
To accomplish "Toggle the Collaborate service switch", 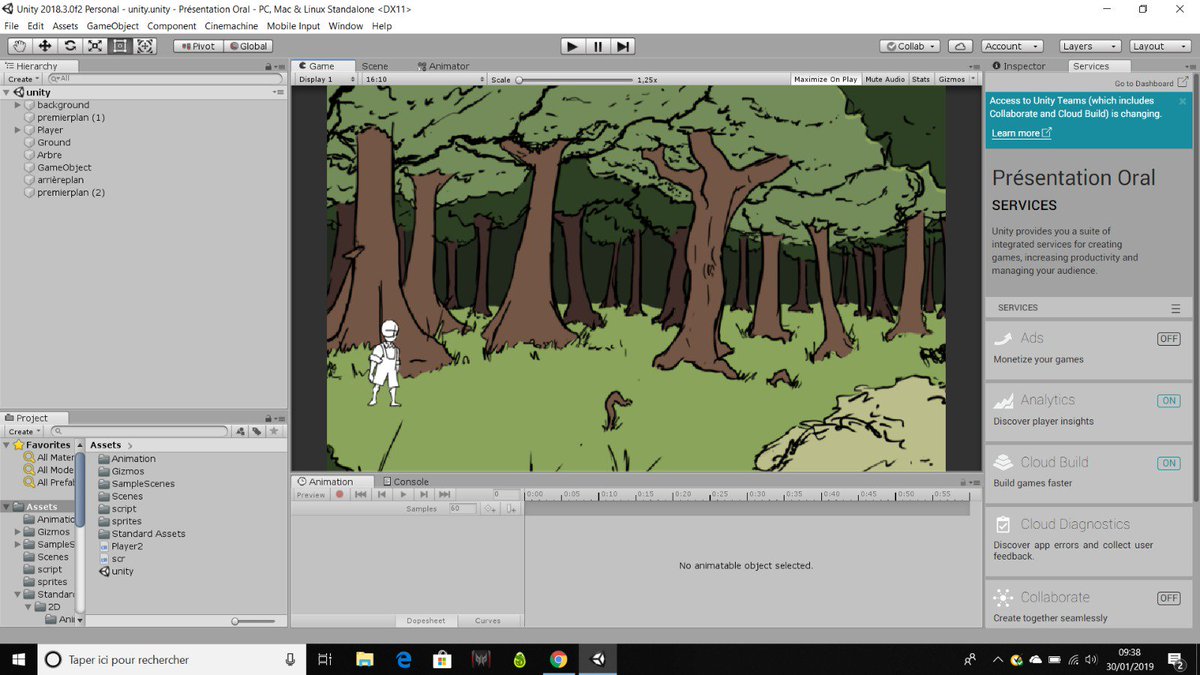I will point(1168,598).
